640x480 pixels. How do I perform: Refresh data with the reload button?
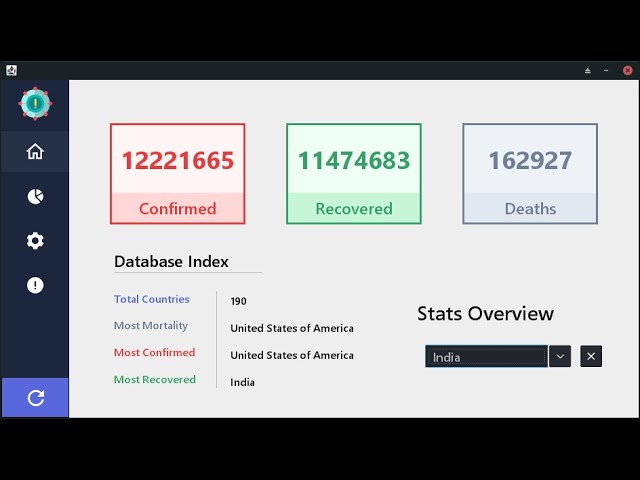(x=35, y=398)
